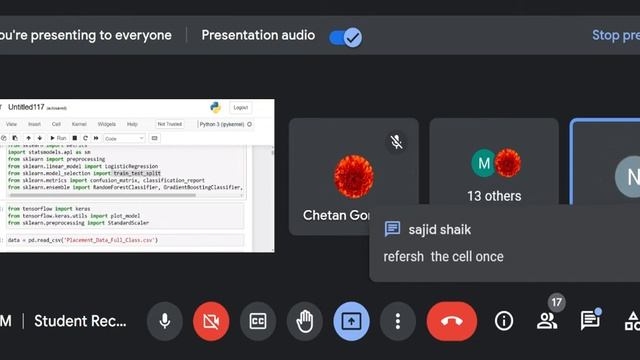Move the cell down with the down arrow
Viewport: 640px width, 360px height.
click(40, 138)
